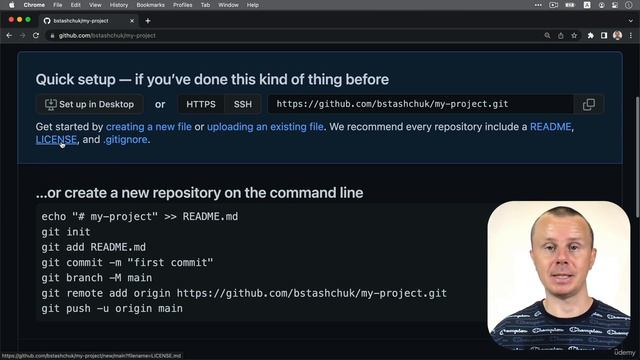This screenshot has height=360, width=640.
Task: Open the Apple menu
Action: point(11,5)
